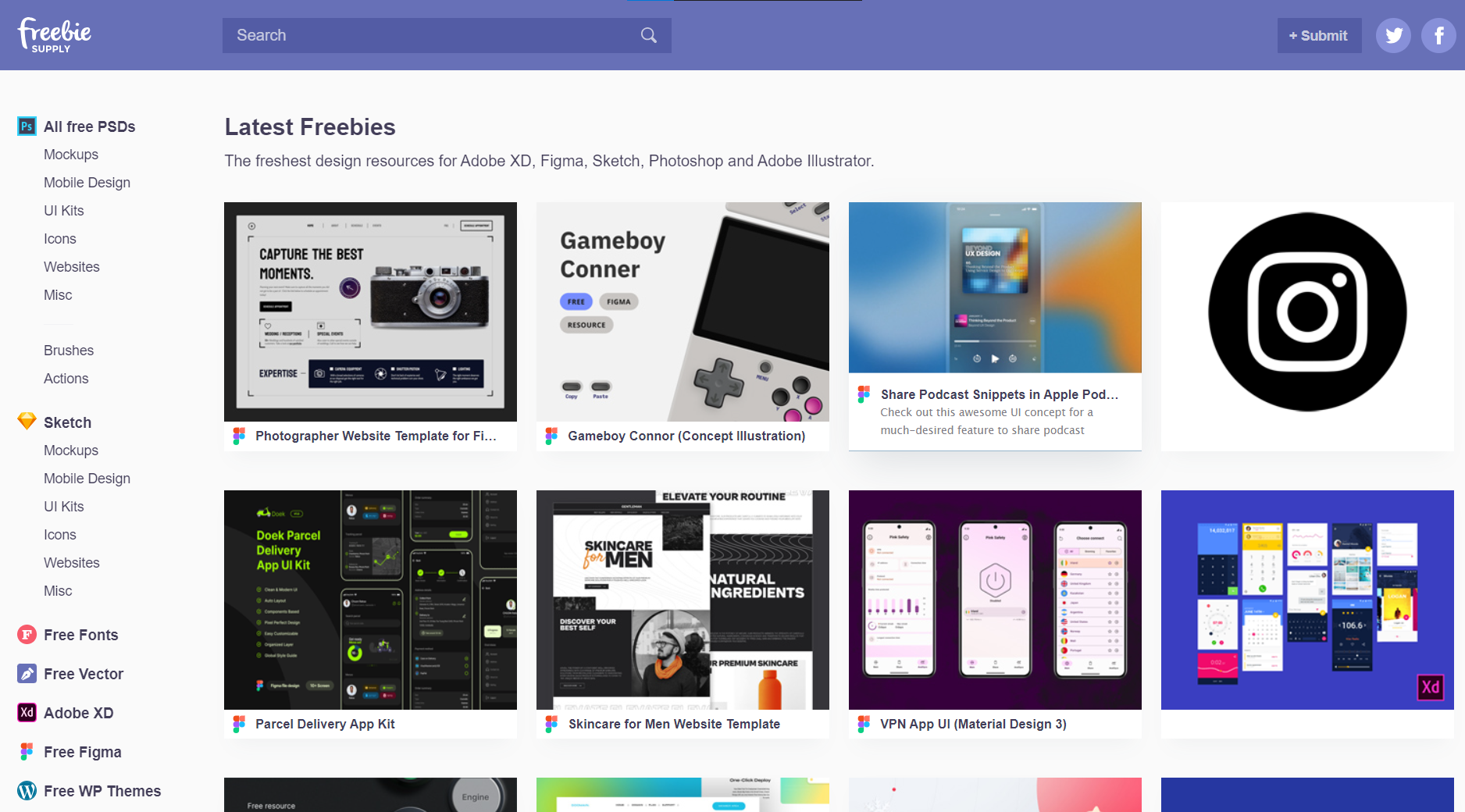
Task: Select the Adobe XD icon in the sidebar
Action: click(27, 712)
